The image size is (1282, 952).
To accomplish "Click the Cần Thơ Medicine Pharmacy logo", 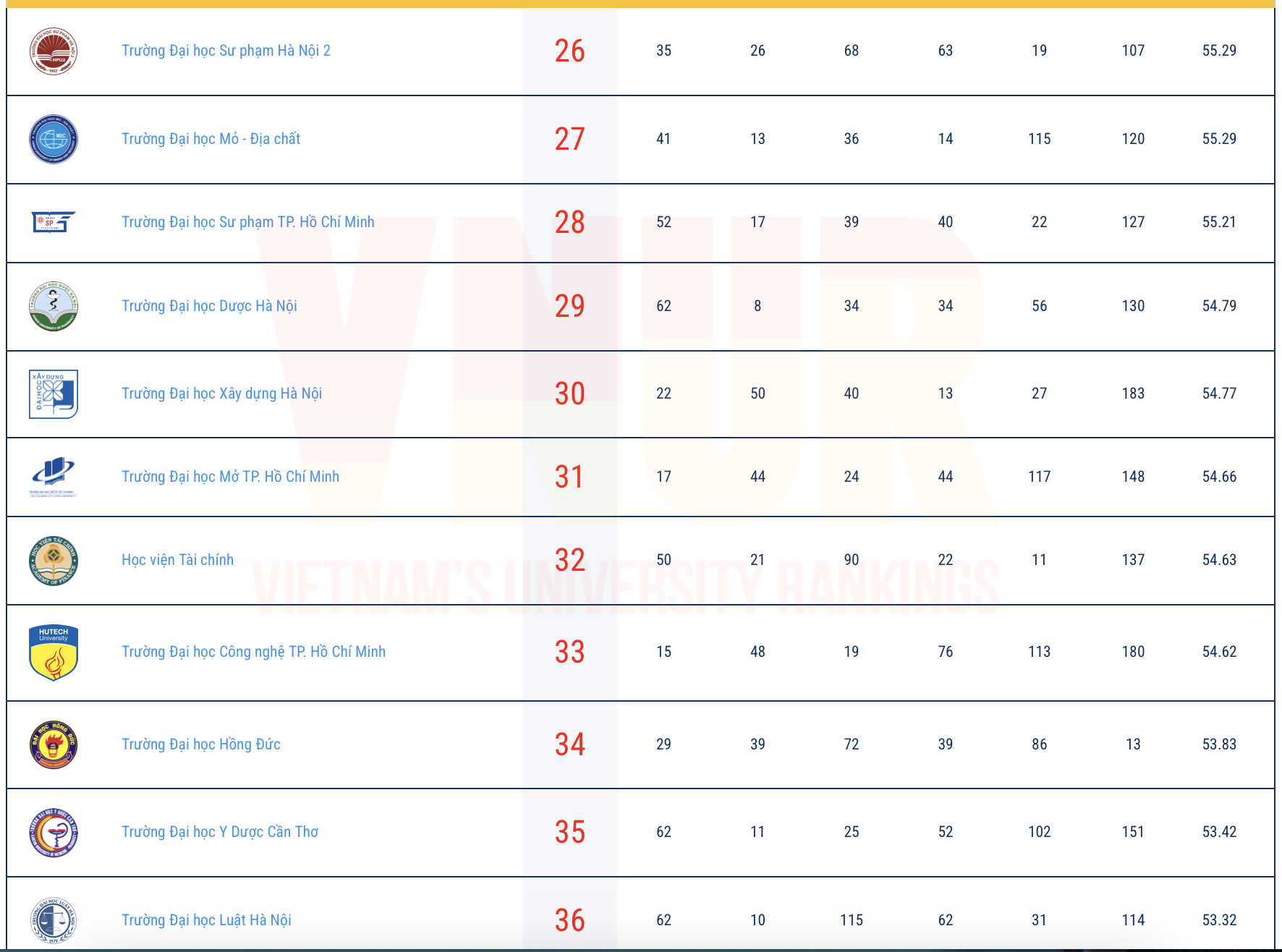I will (54, 833).
